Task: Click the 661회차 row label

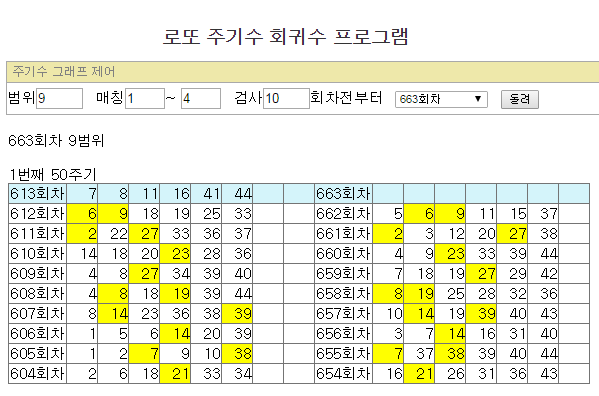Action: tap(343, 233)
